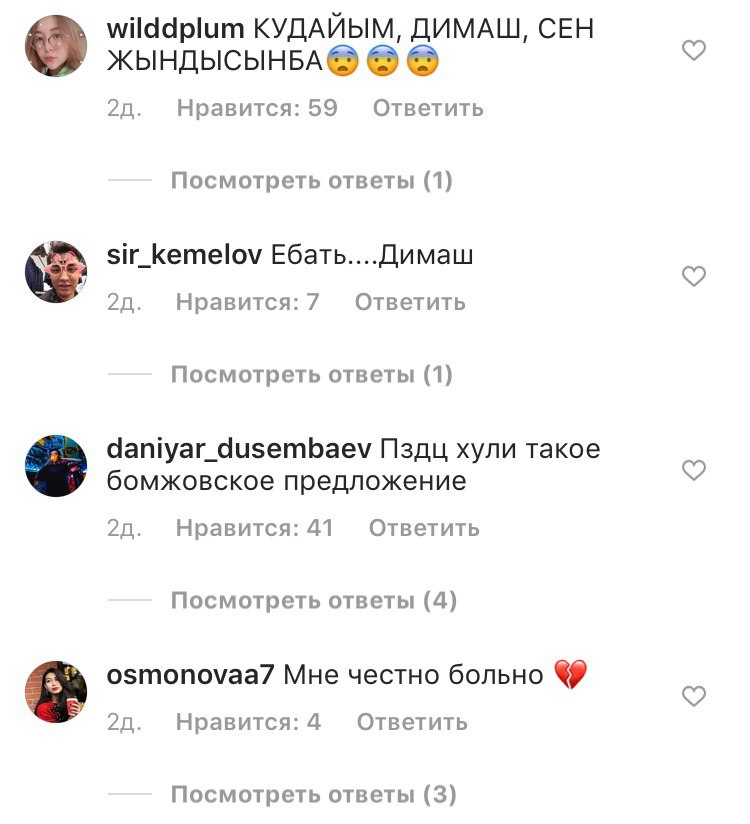Screen dimensions: 750x824
Task: View three replies to osmonovaa7
Action: (x=314, y=794)
